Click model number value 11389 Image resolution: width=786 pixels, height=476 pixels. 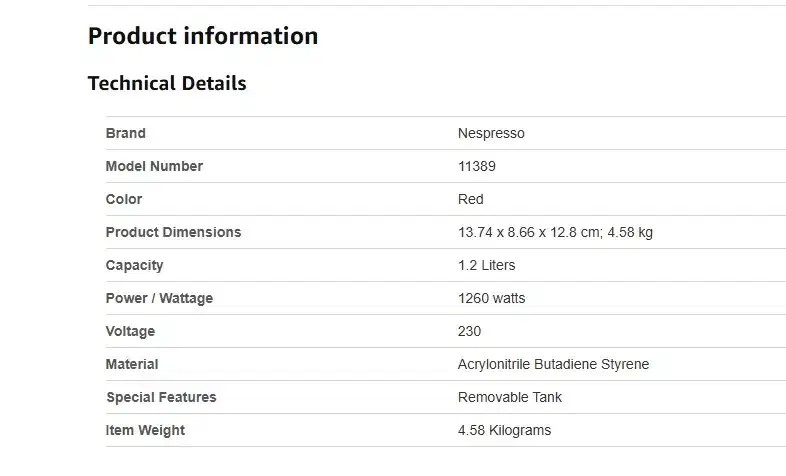(x=477, y=166)
